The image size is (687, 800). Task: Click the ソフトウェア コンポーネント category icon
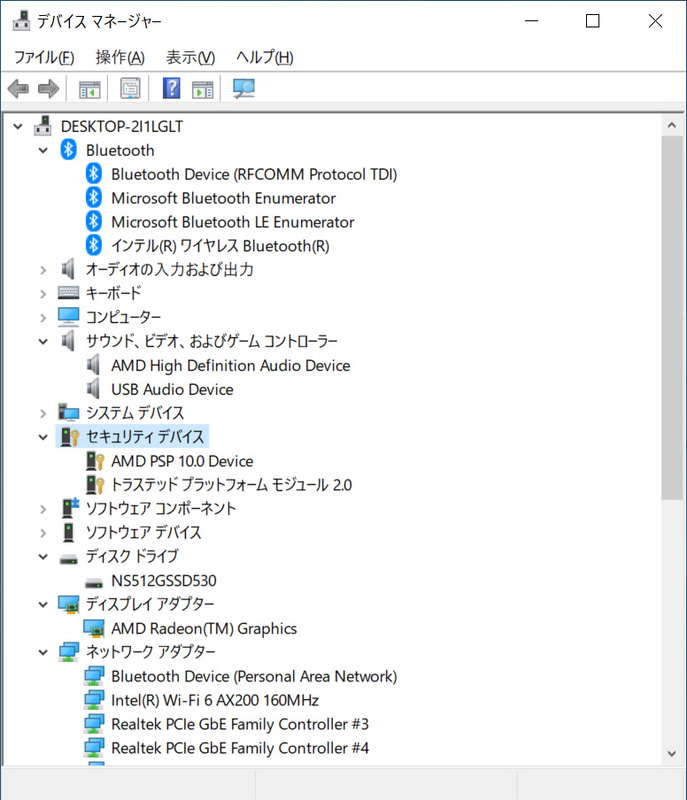[x=70, y=508]
